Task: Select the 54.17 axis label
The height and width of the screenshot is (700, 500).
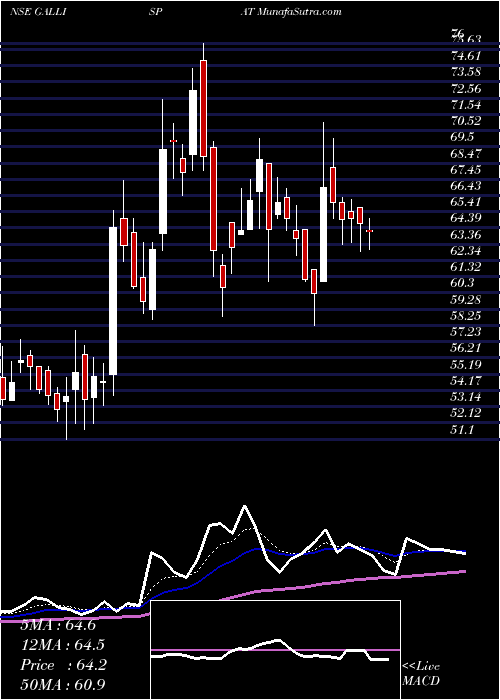Action: pos(466,380)
